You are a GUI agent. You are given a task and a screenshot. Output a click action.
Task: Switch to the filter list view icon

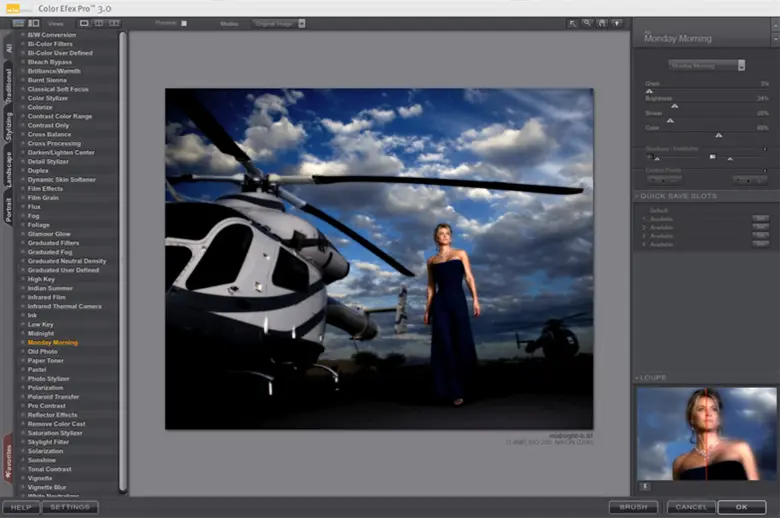18,23
